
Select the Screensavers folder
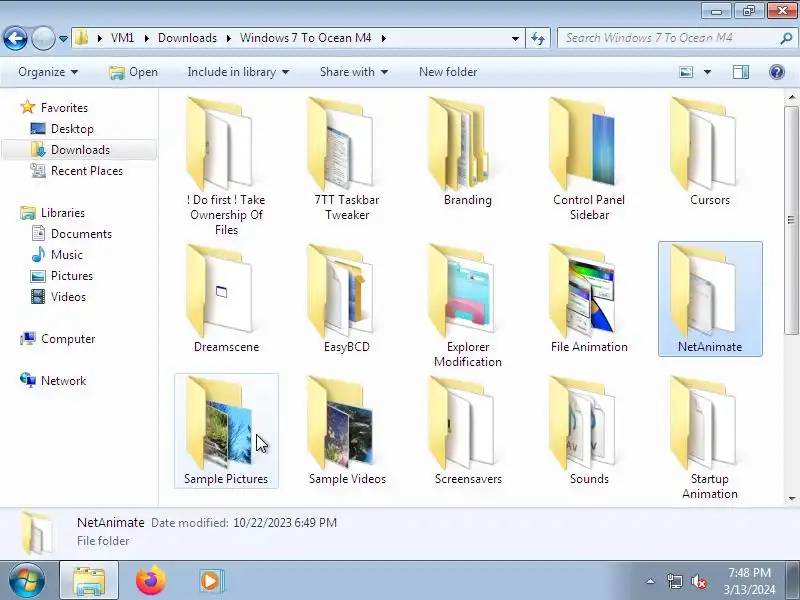click(468, 431)
